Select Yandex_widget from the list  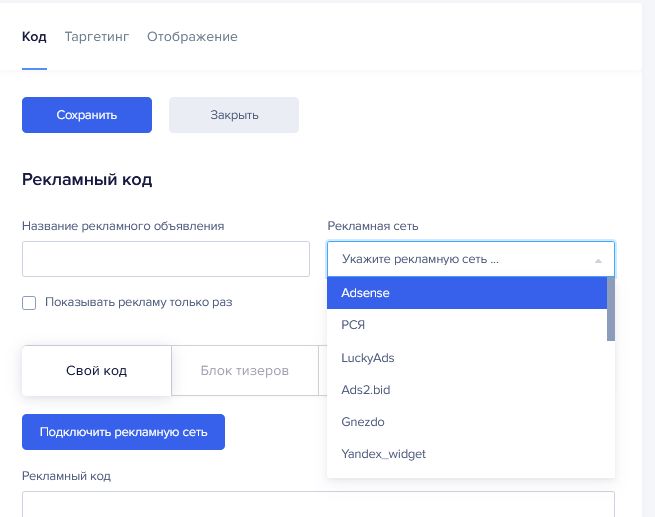point(467,454)
